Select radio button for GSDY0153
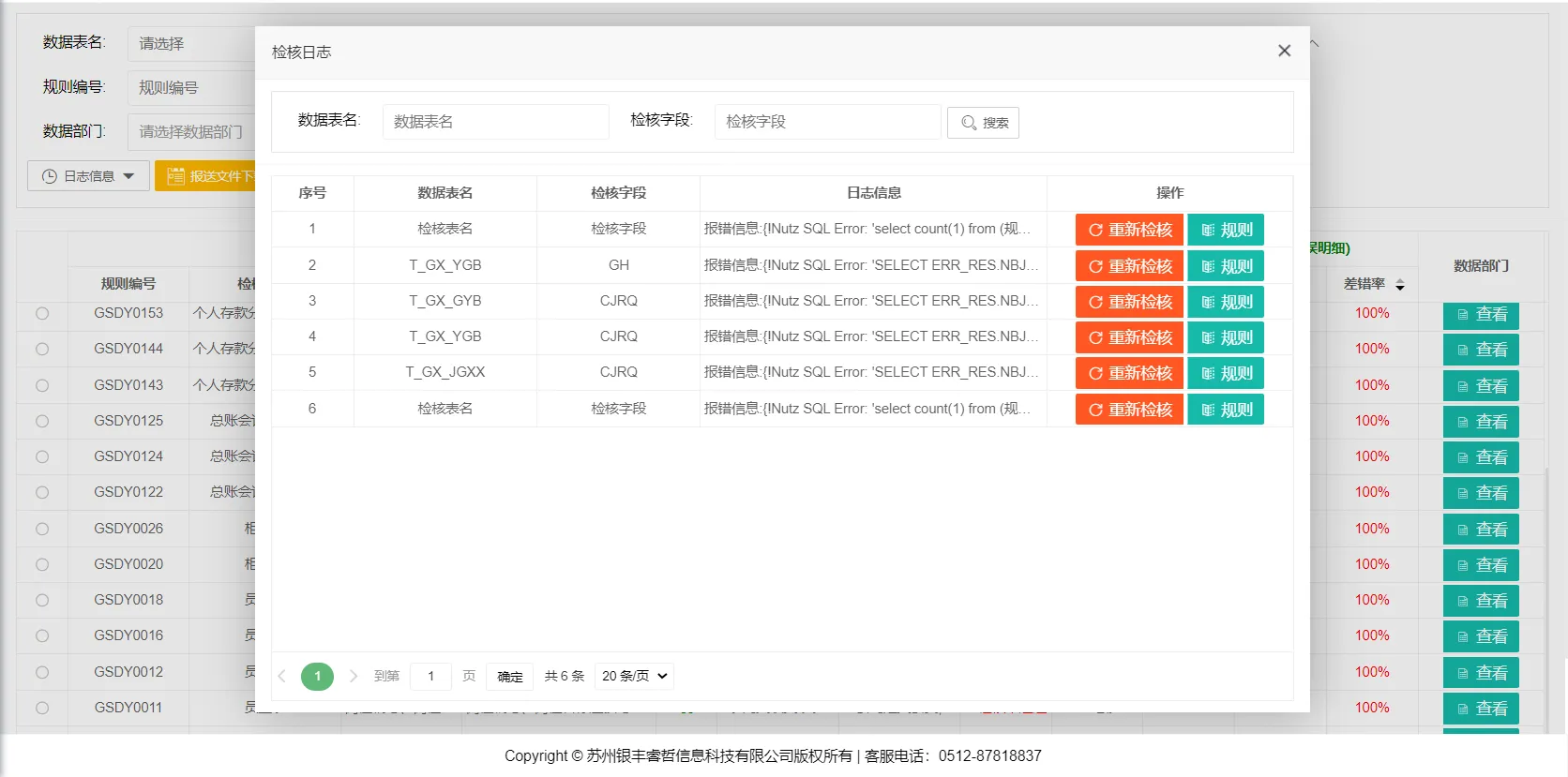Viewport: 1568px width, 777px height. [42, 313]
